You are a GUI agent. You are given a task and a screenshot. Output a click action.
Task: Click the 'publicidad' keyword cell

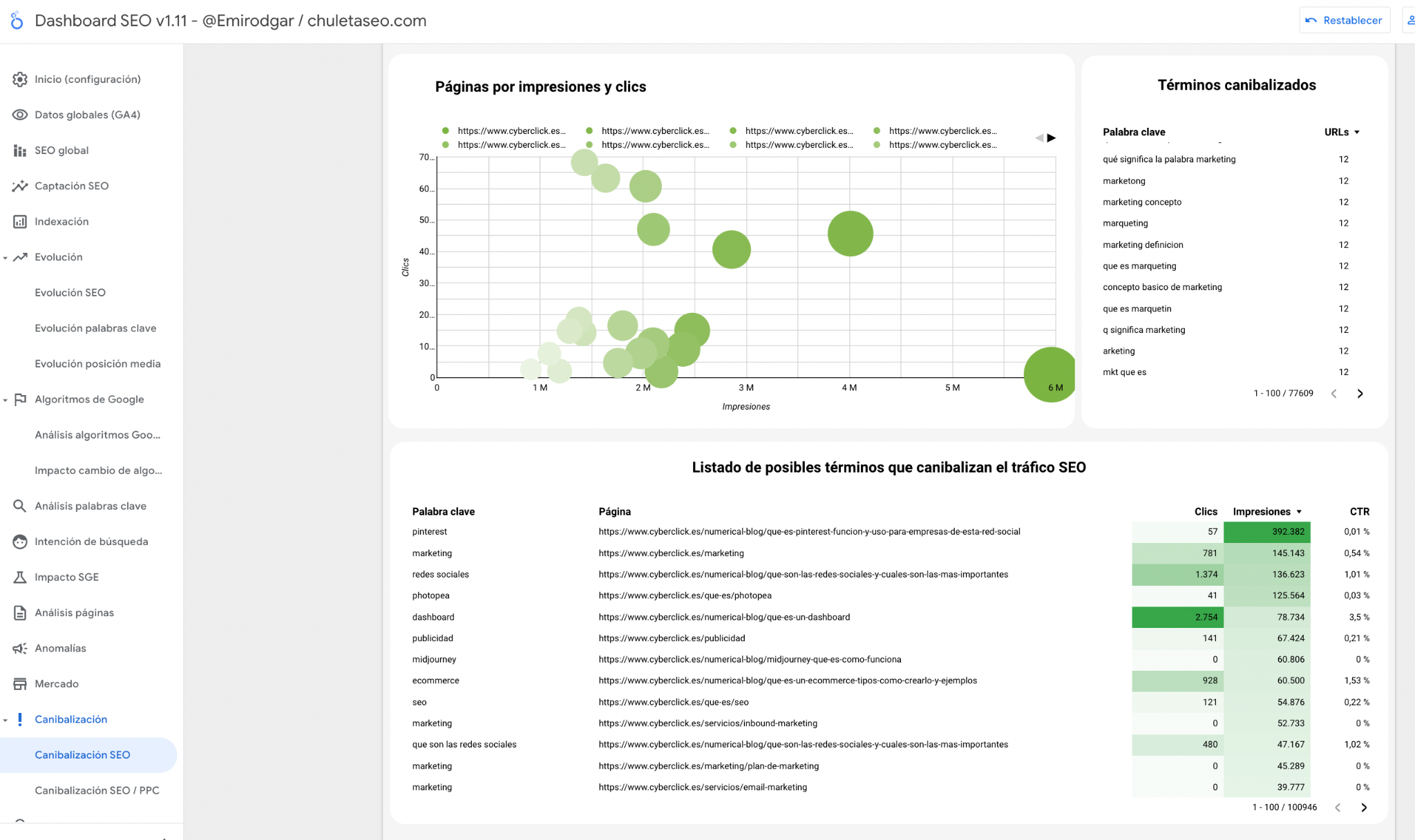click(x=433, y=638)
